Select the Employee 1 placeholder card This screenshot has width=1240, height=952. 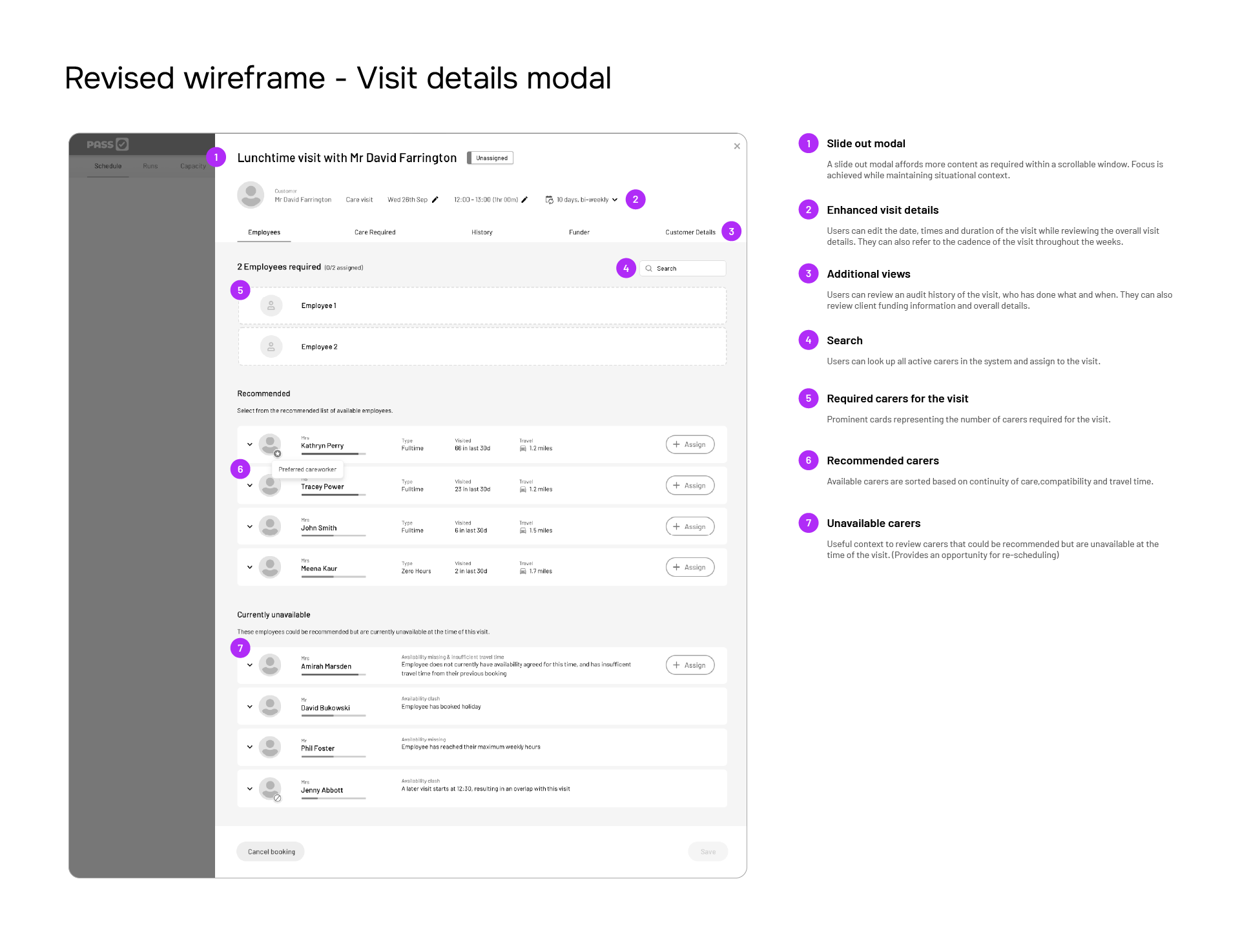(x=482, y=306)
